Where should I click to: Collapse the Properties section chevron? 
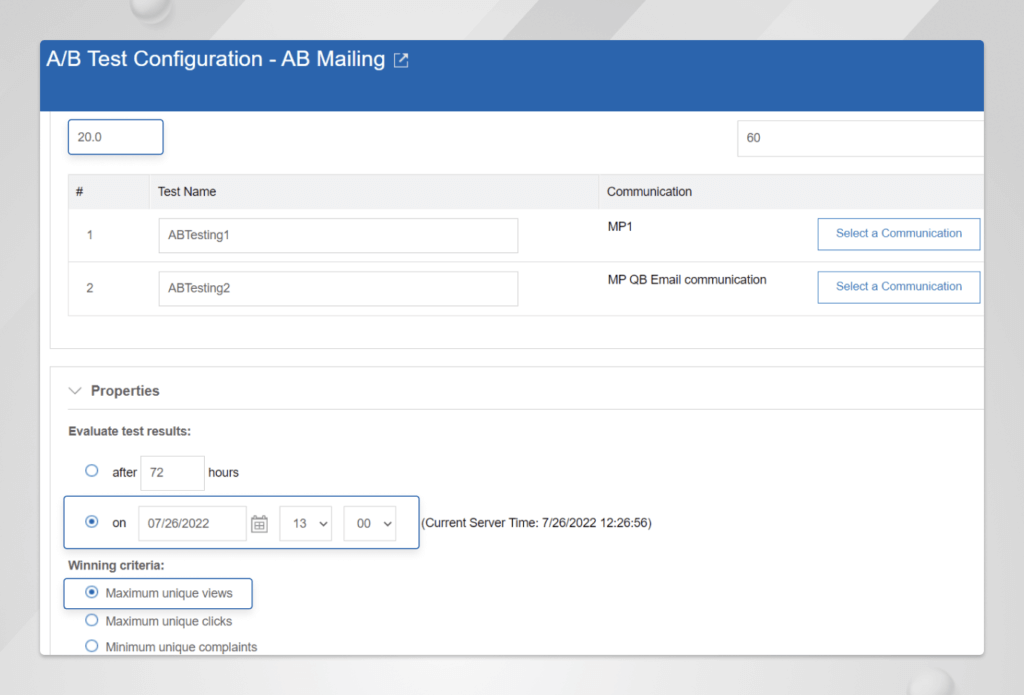(75, 391)
